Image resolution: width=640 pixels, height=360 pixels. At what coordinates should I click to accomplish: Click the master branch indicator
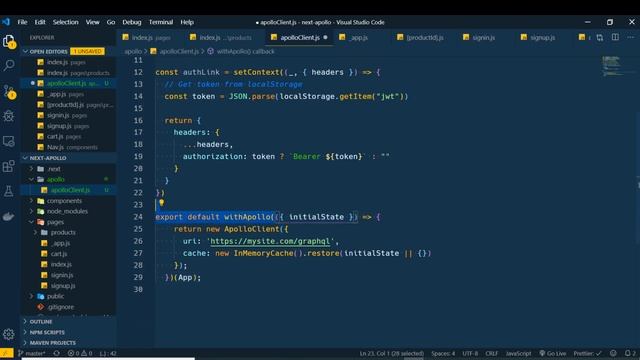coord(32,353)
